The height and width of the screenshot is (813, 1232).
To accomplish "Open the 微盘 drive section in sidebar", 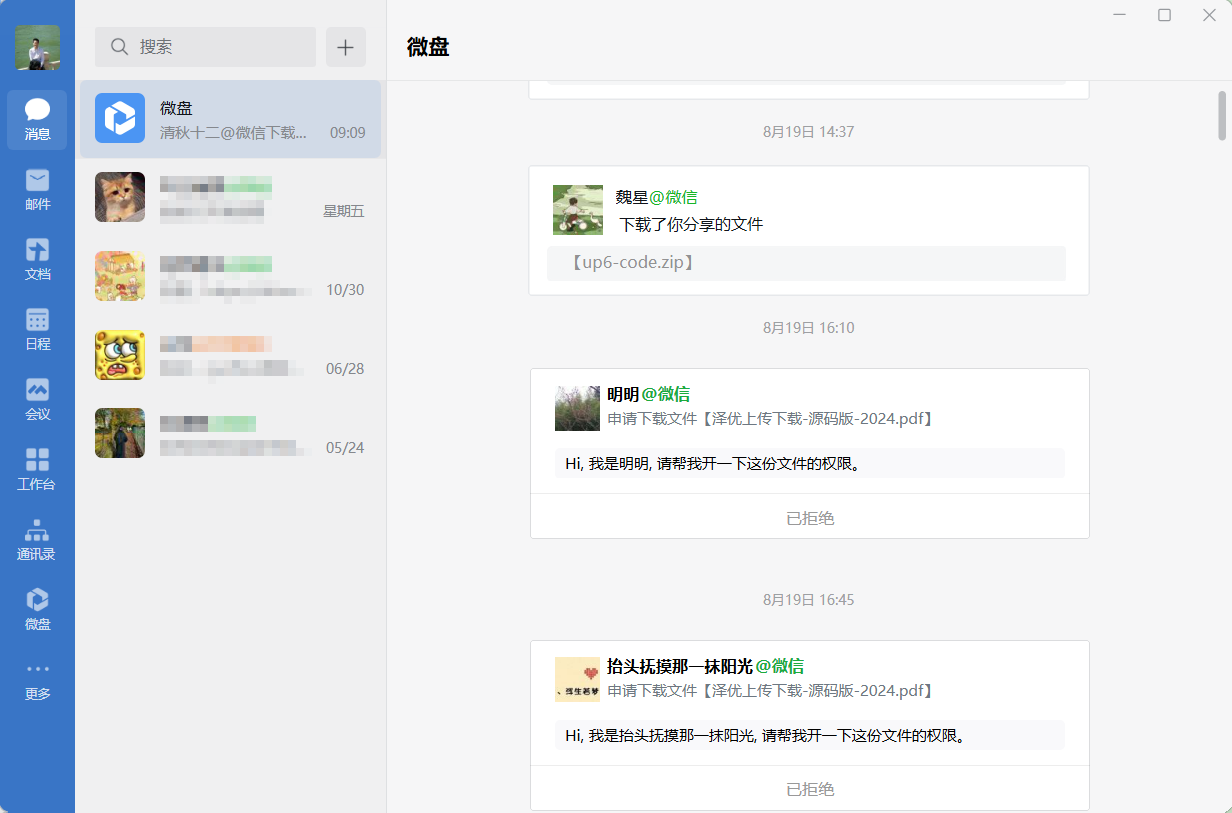I will pos(37,610).
